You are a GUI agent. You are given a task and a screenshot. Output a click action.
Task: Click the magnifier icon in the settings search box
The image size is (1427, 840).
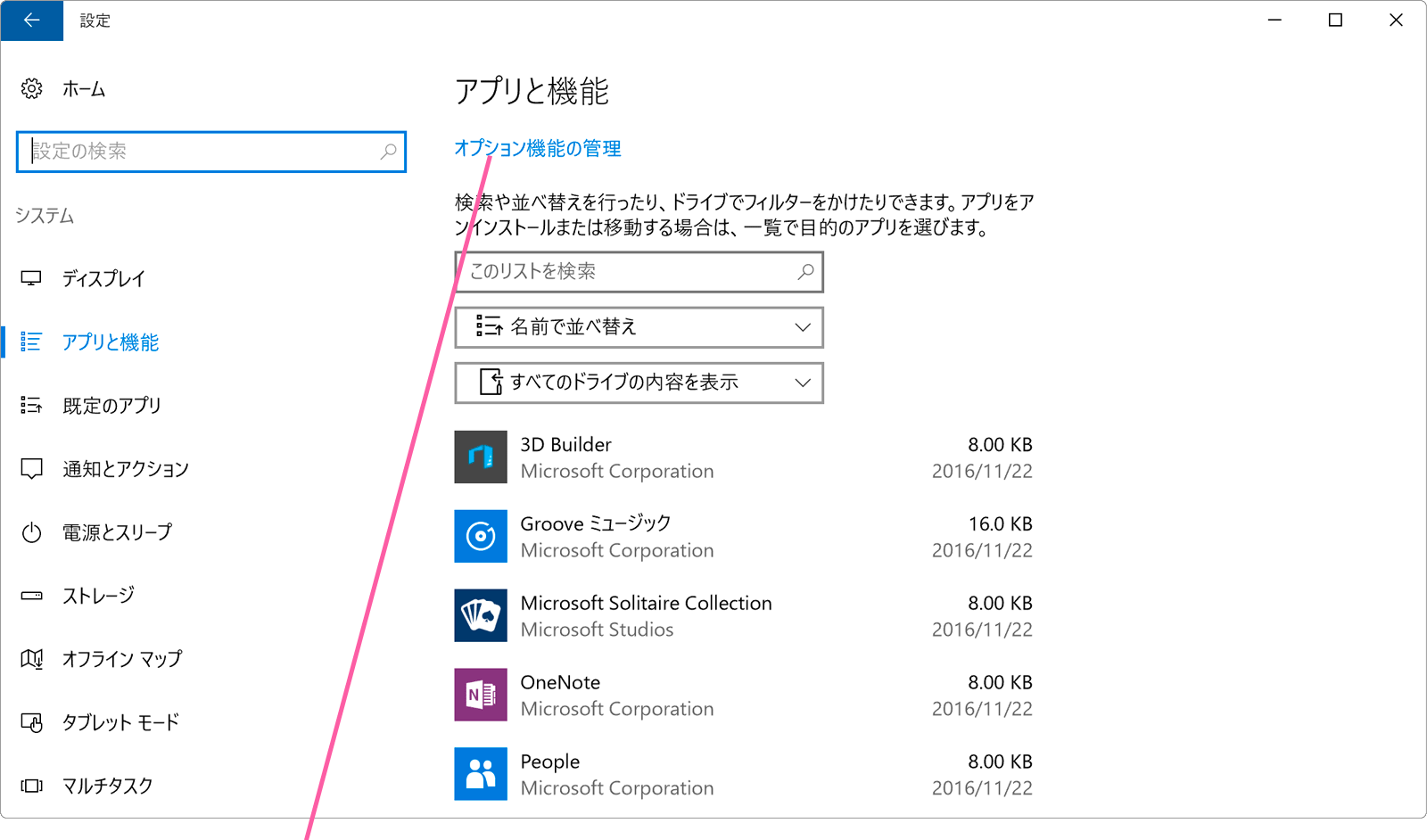(388, 152)
